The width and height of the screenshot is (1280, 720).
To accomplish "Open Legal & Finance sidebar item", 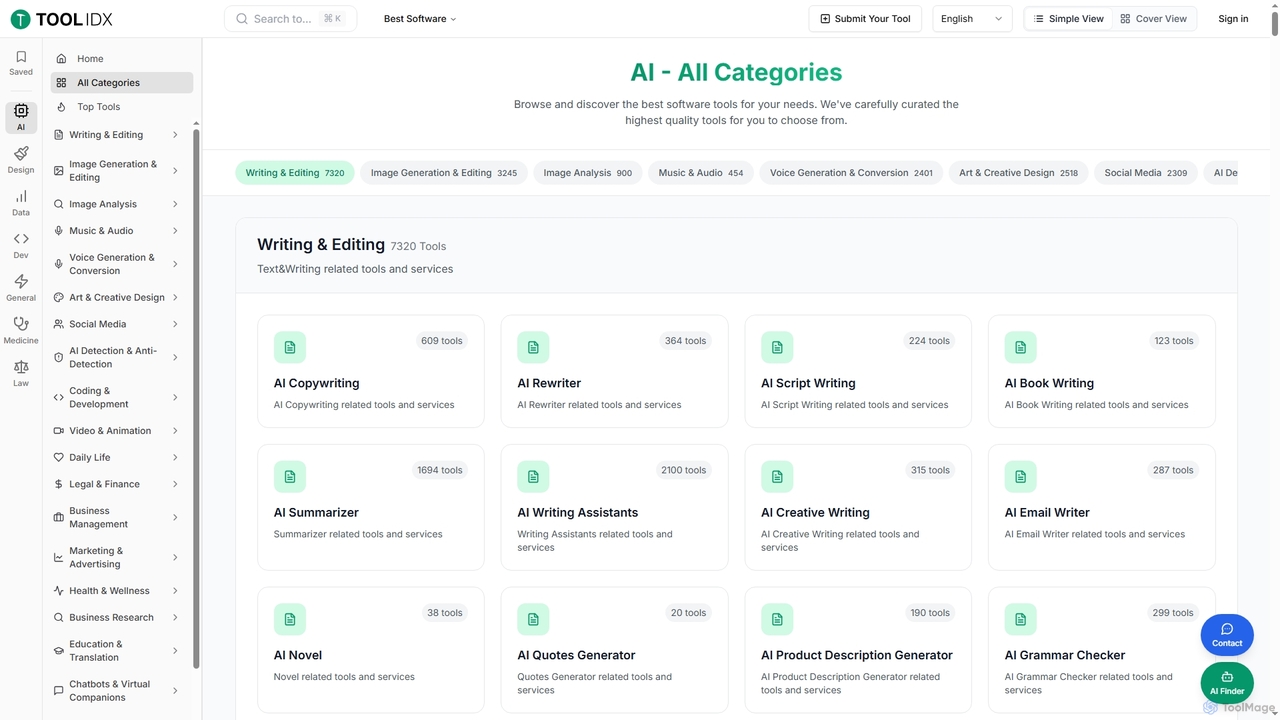I will point(118,484).
